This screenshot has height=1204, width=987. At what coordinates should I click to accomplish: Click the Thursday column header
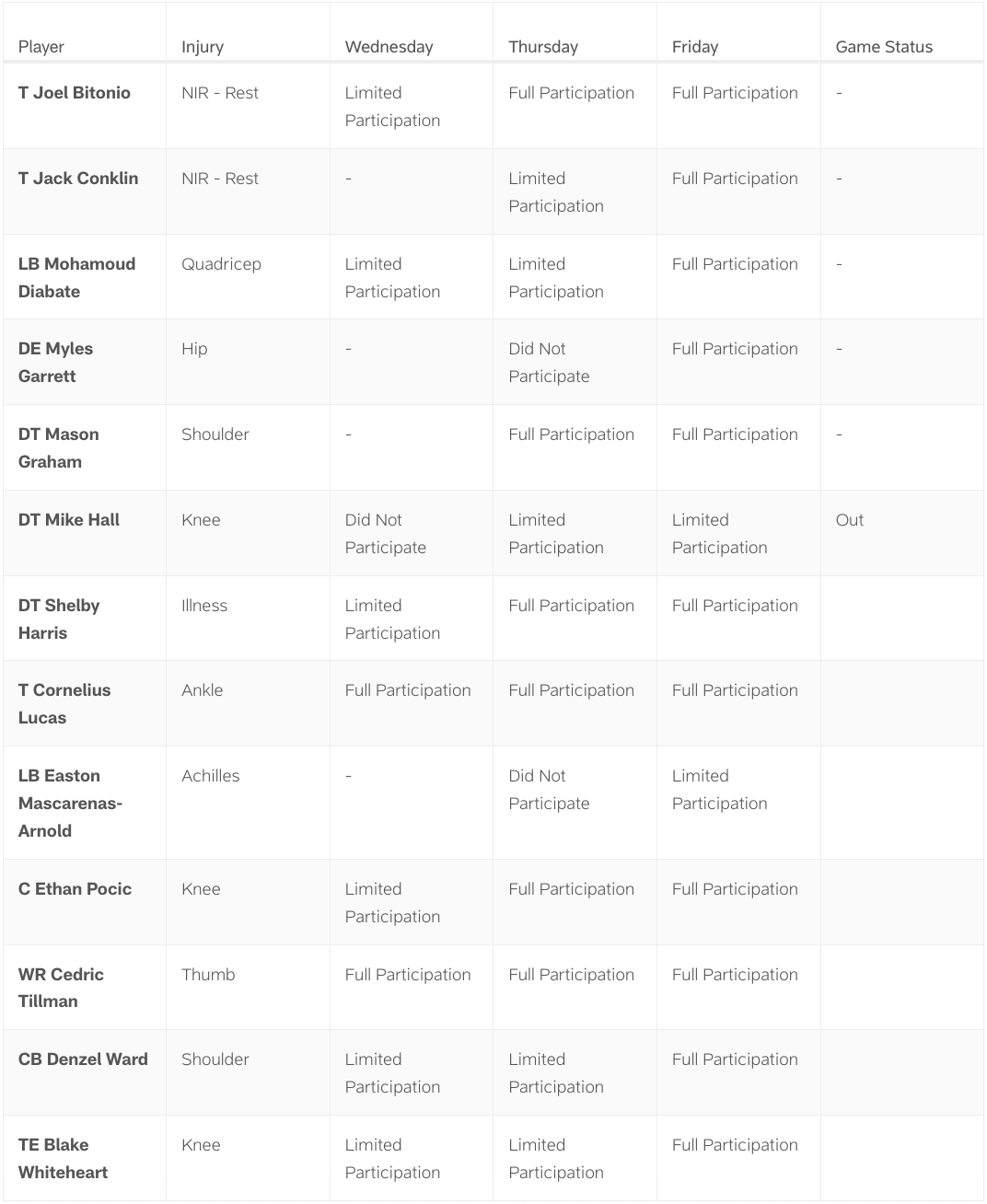(x=543, y=47)
